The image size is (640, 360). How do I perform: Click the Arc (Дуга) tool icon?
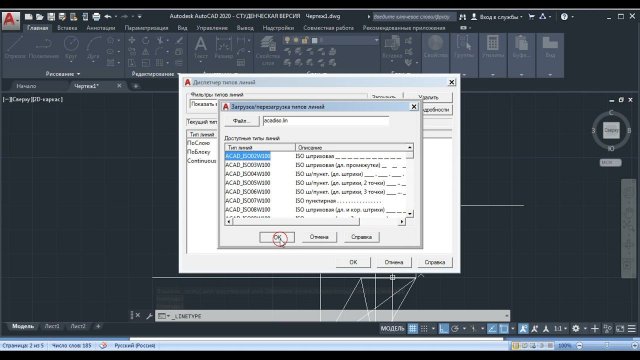(93, 44)
